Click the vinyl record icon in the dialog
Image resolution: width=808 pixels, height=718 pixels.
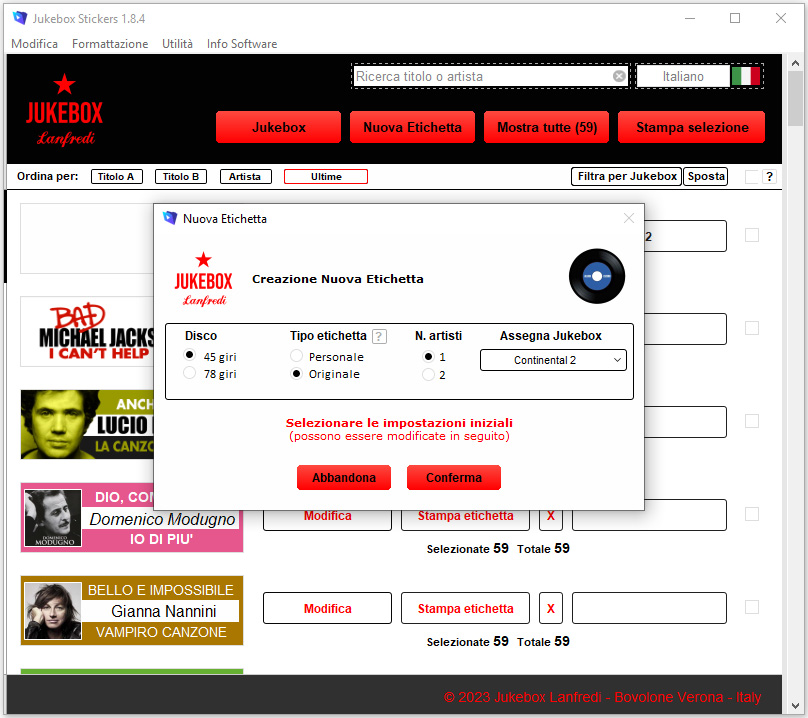597,276
